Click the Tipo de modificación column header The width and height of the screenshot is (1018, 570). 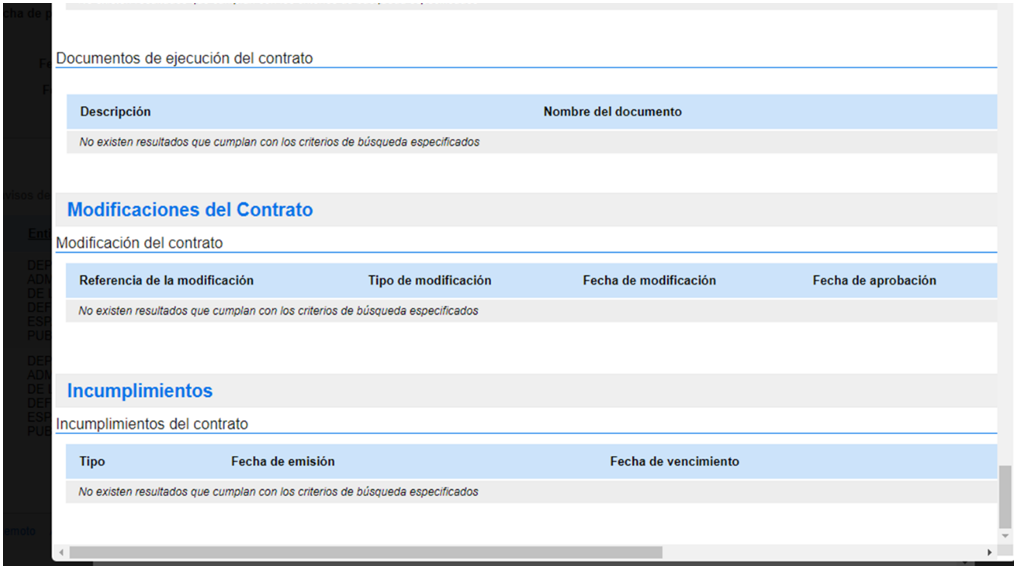(429, 281)
